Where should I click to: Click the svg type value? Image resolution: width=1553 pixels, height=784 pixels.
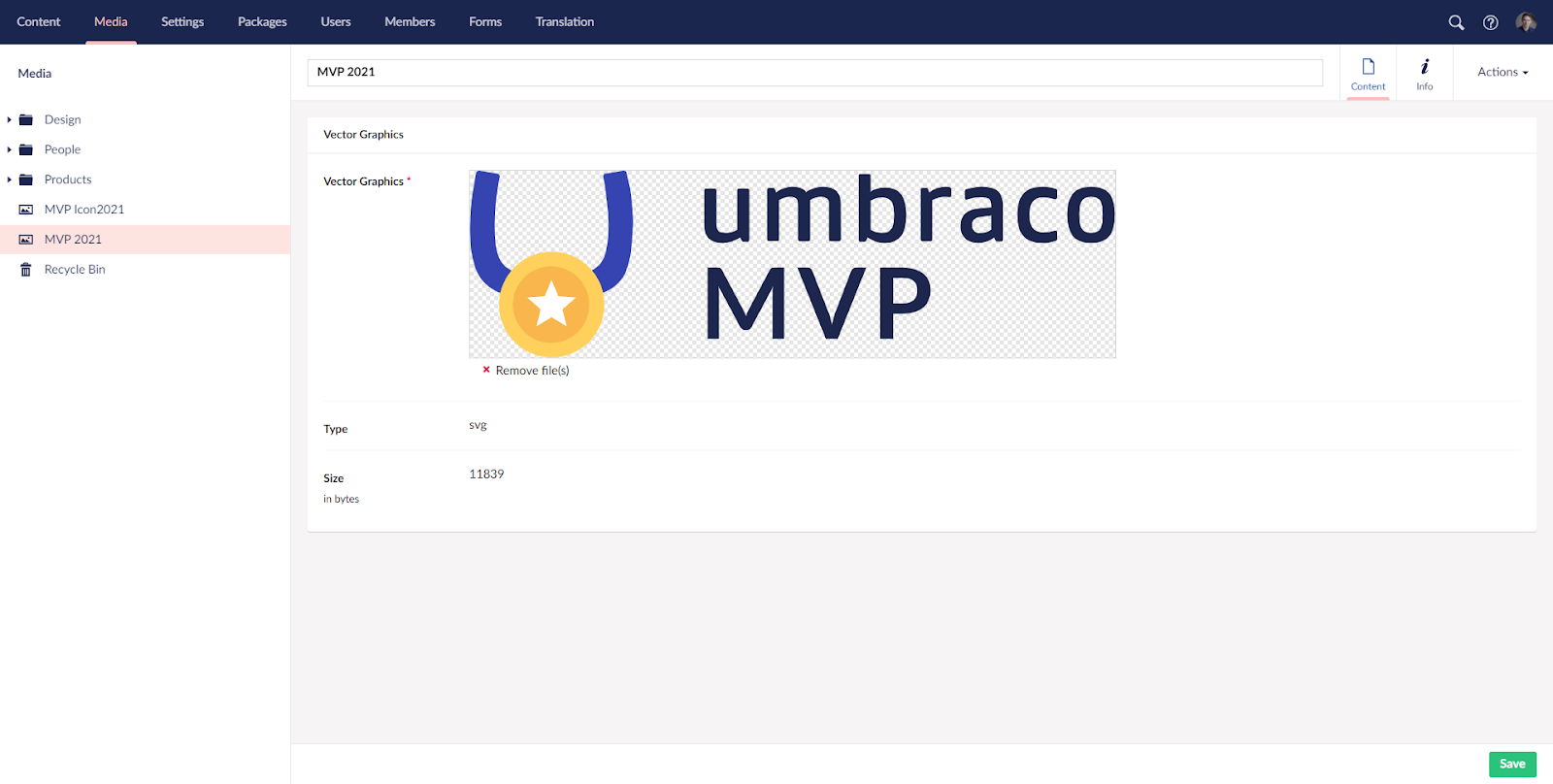478,426
